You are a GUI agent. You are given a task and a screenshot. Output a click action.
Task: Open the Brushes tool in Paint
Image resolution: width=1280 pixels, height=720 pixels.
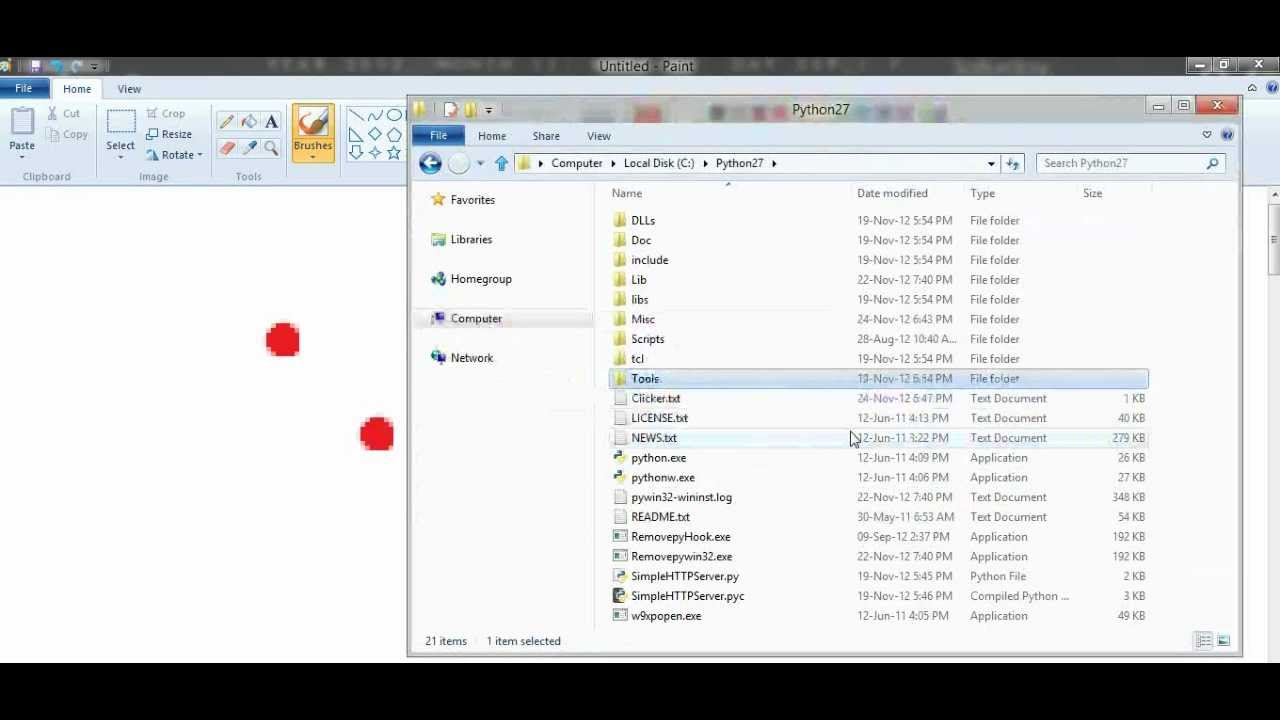313,133
